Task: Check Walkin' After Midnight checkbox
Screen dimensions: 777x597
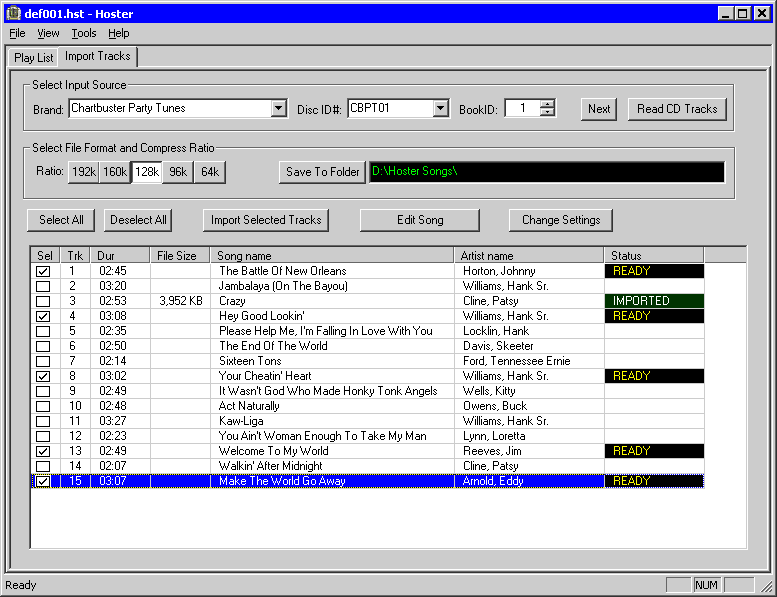Action: pyautogui.click(x=43, y=466)
